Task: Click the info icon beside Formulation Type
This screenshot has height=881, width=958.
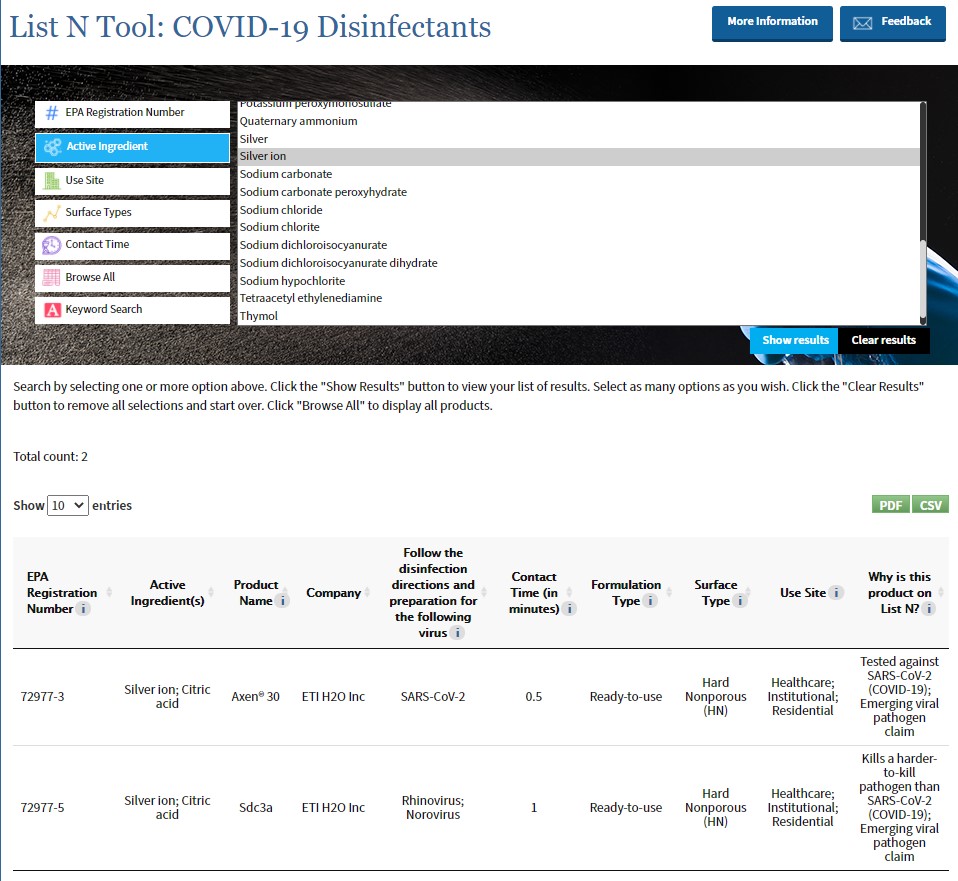Action: (x=650, y=601)
